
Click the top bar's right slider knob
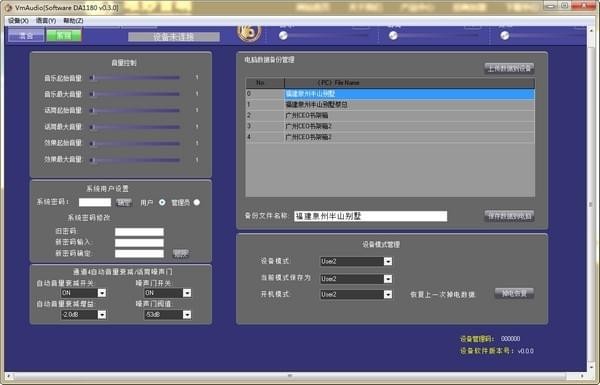(x=505, y=36)
